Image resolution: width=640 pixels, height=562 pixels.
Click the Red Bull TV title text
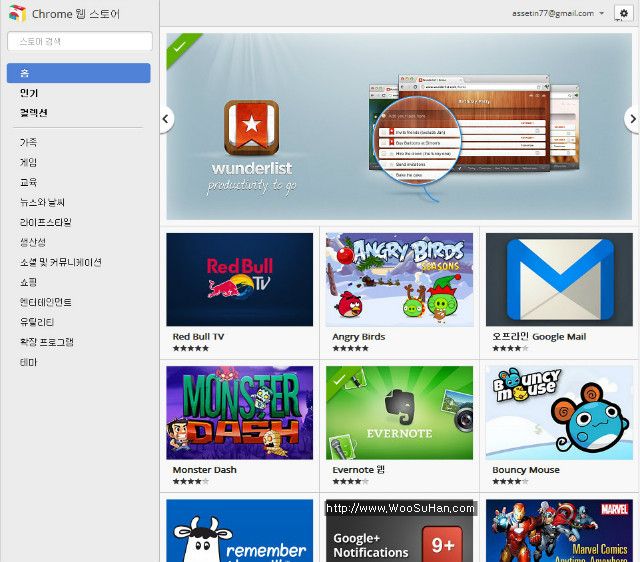198,337
